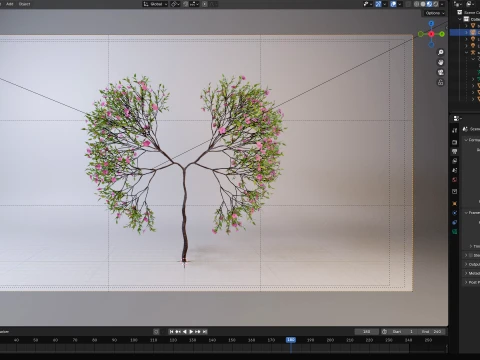This screenshot has width=480, height=360.
Task: Play animation in reverse
Action: coord(185,332)
